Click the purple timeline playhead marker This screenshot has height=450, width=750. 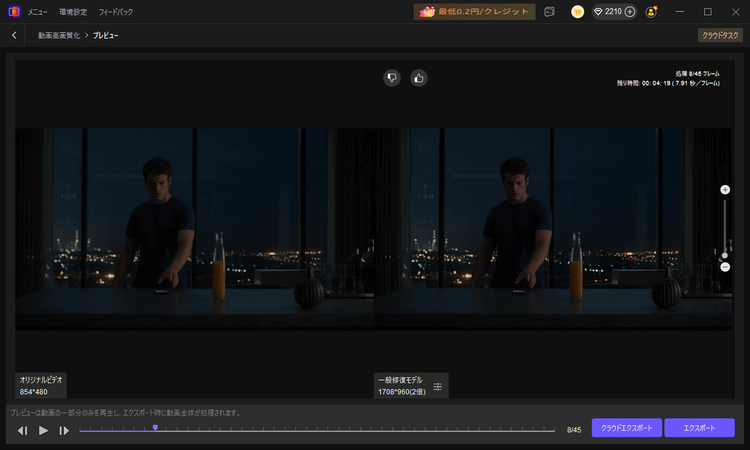pyautogui.click(x=155, y=428)
